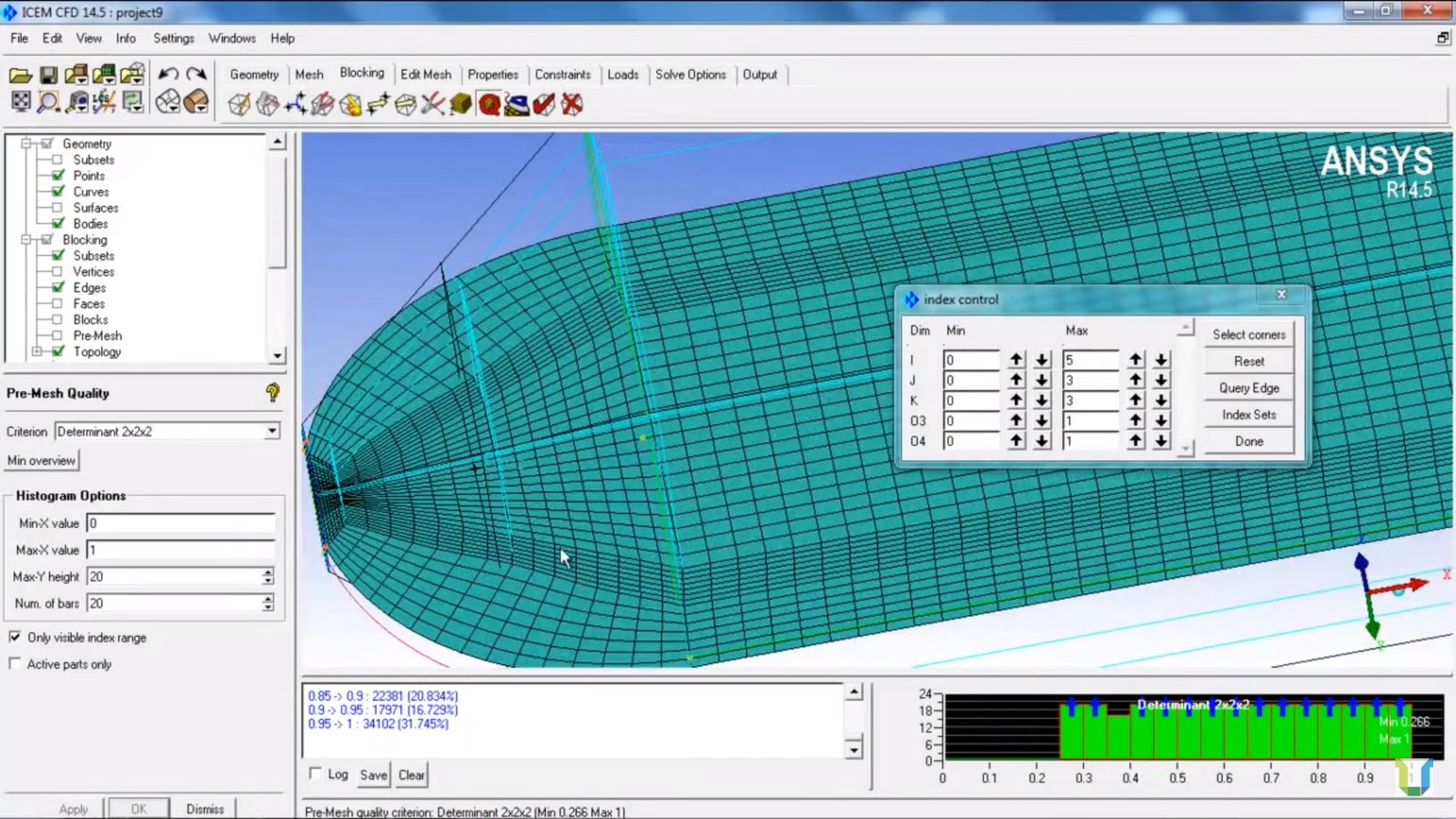Undo last action
The height and width of the screenshot is (819, 1456).
pyautogui.click(x=168, y=74)
